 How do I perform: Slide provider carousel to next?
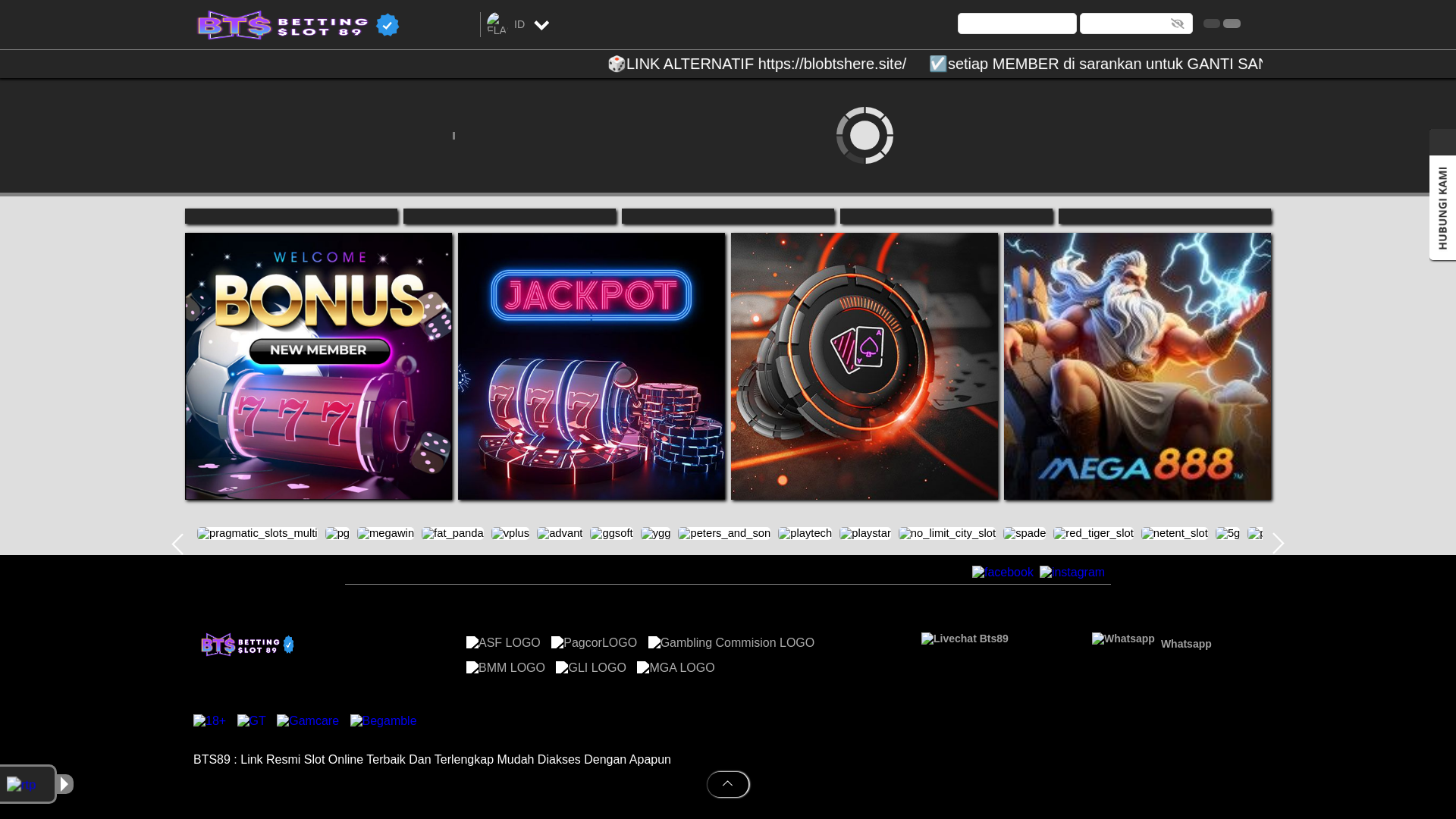tap(1279, 544)
